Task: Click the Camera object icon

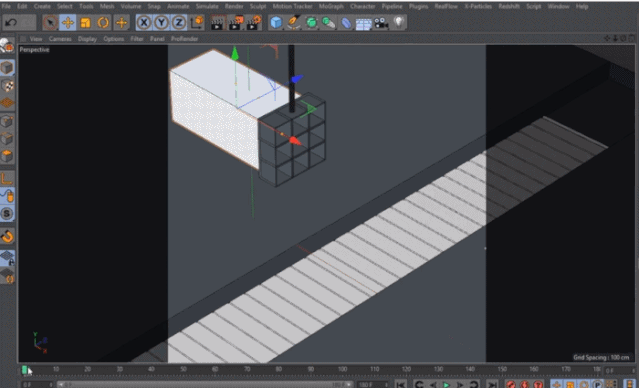Action: (381, 23)
